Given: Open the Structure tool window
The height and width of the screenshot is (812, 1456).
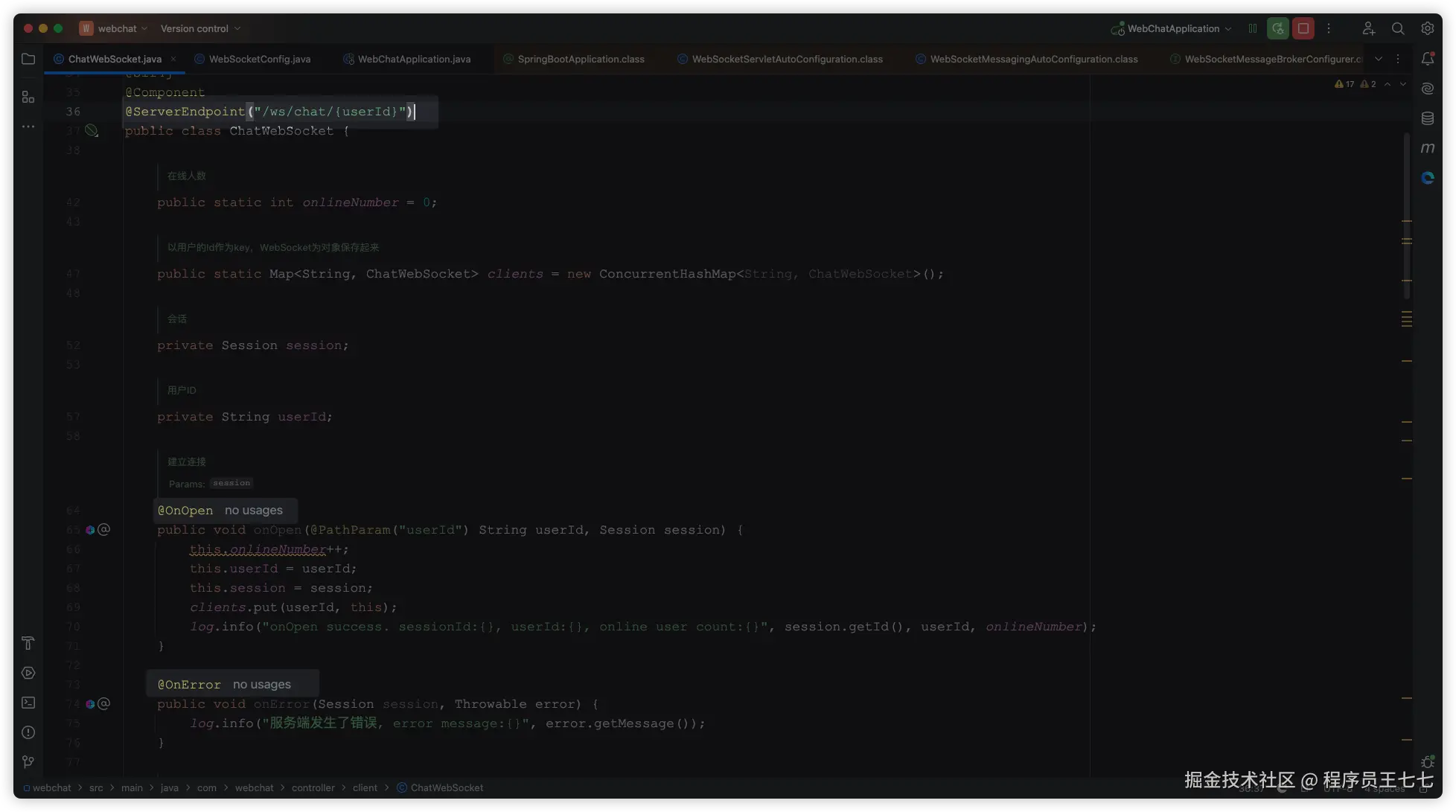Looking at the screenshot, I should (x=28, y=97).
